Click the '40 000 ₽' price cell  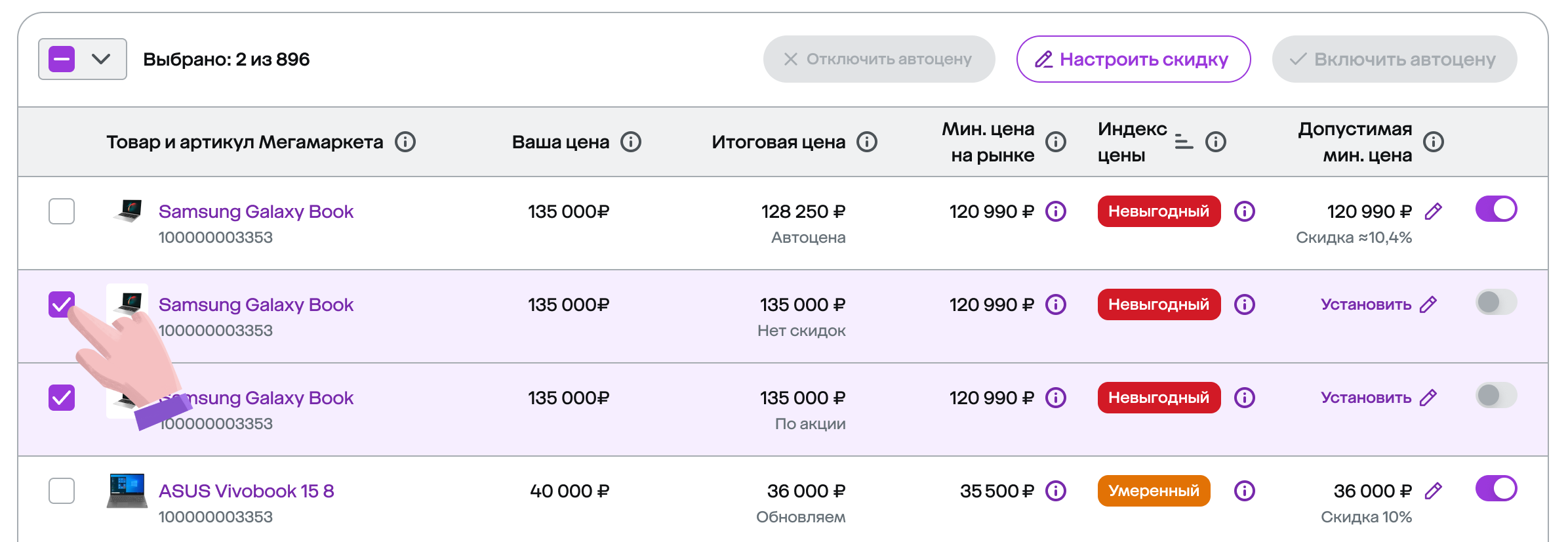[x=569, y=491]
